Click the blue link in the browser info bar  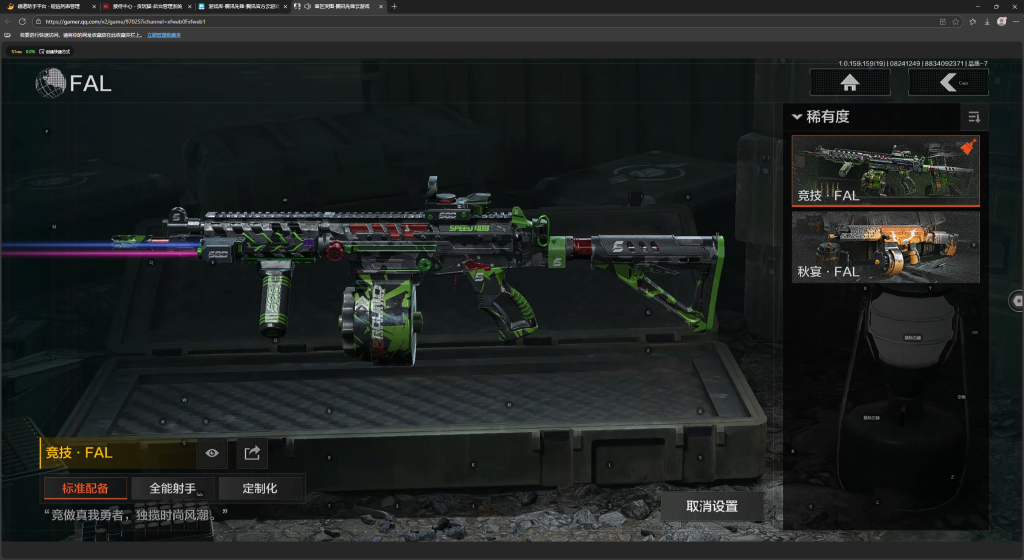[163, 35]
